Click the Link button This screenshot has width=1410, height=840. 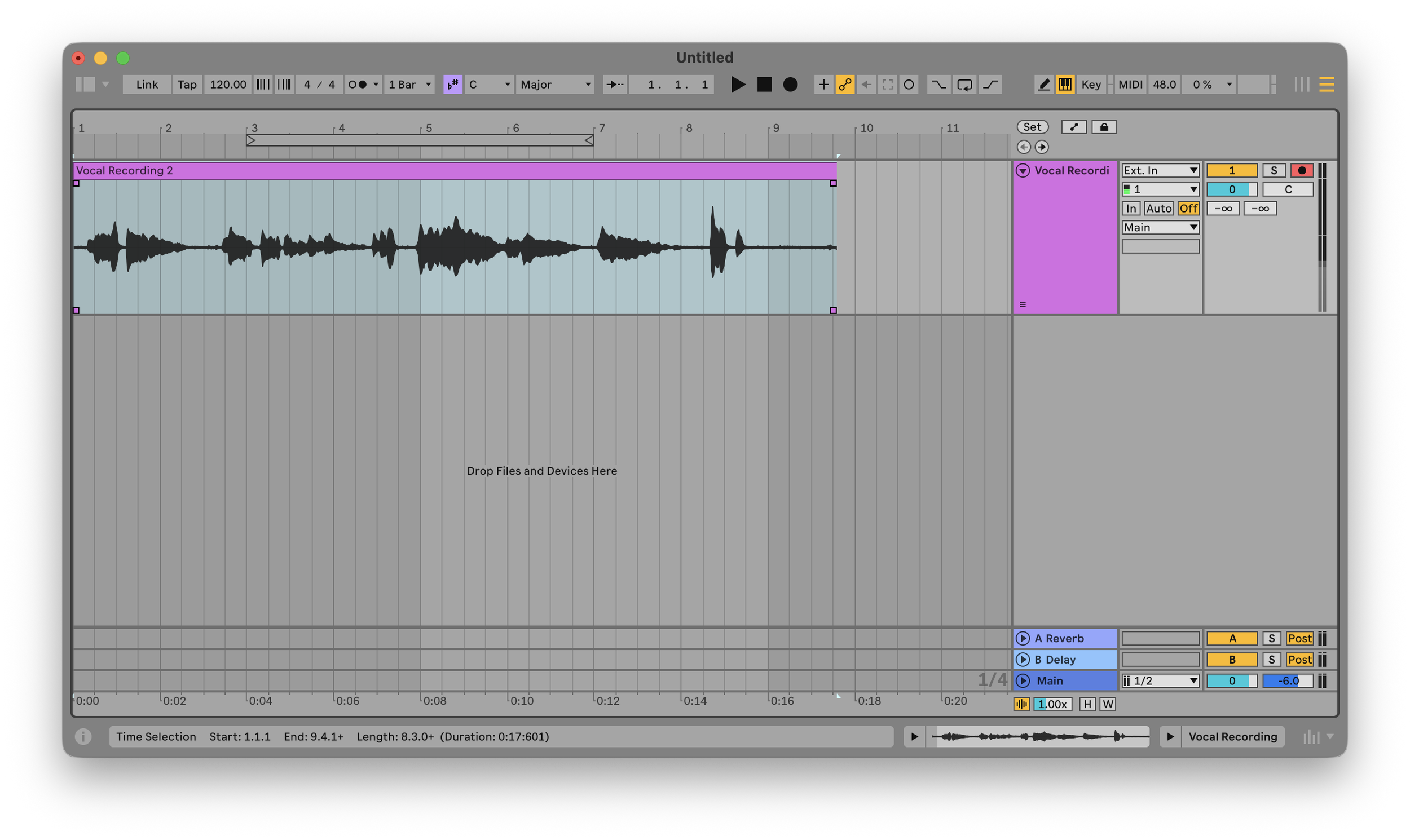click(x=147, y=85)
